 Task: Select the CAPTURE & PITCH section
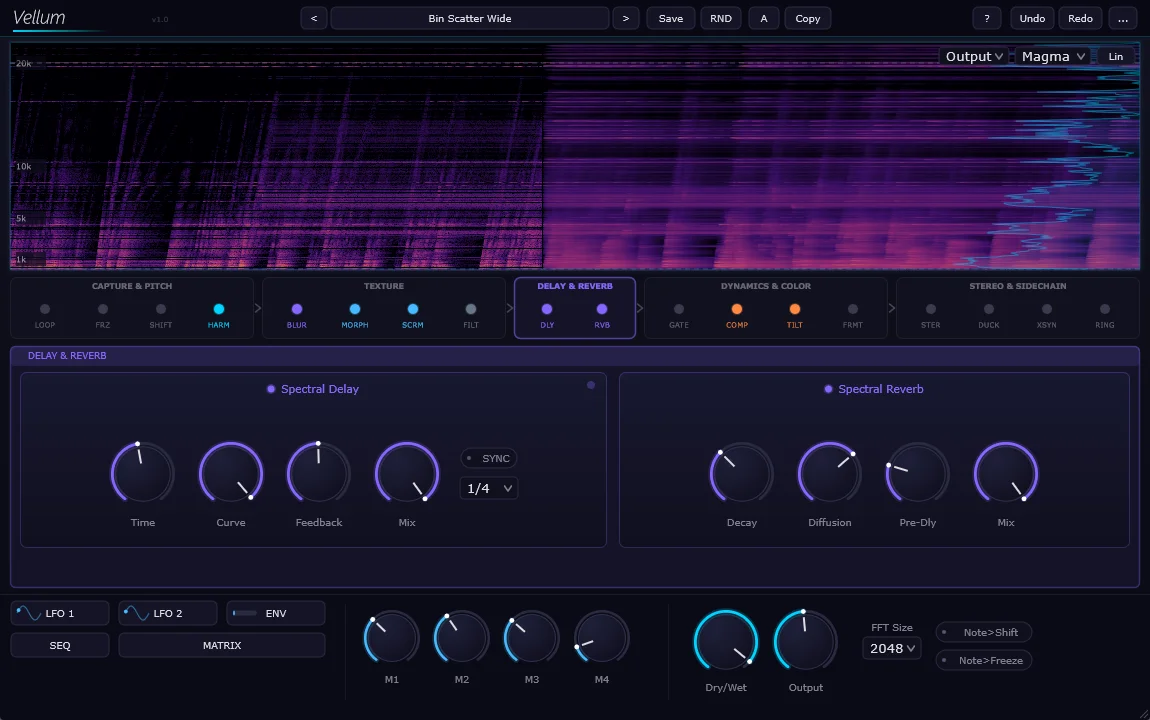tap(132, 286)
